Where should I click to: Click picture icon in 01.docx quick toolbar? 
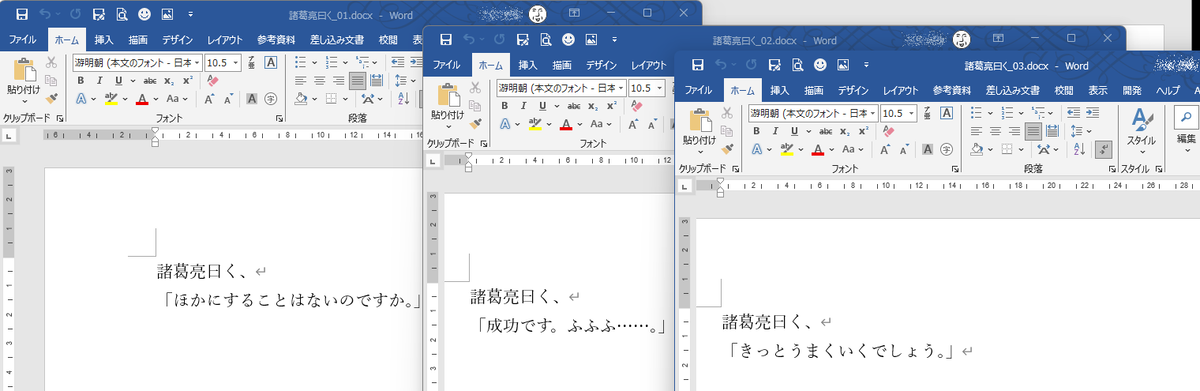(x=167, y=14)
